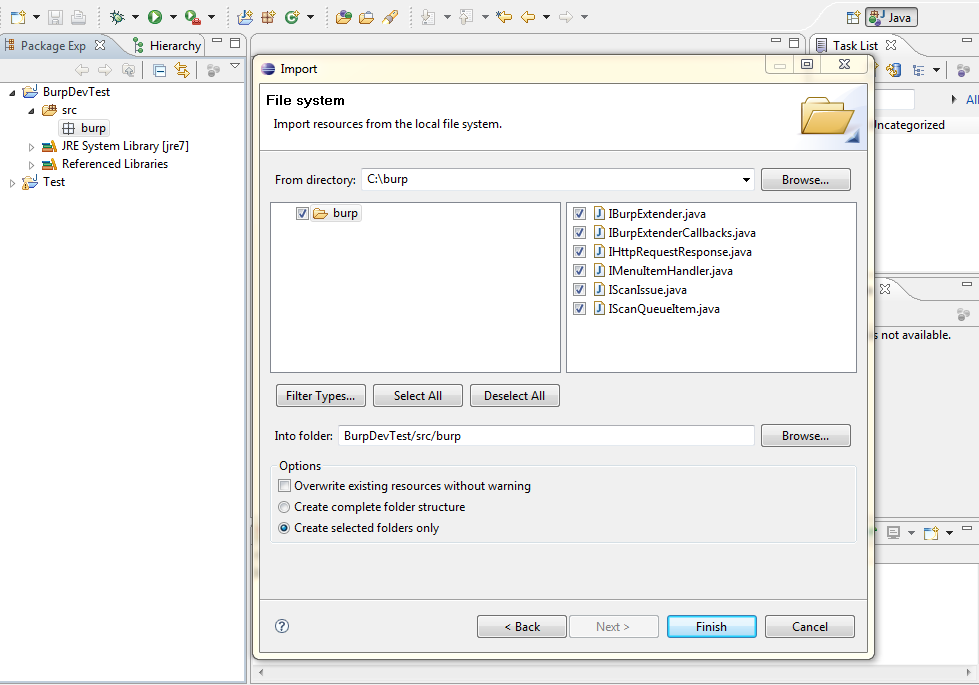Select the Referenced Libraries tree item

click(115, 164)
